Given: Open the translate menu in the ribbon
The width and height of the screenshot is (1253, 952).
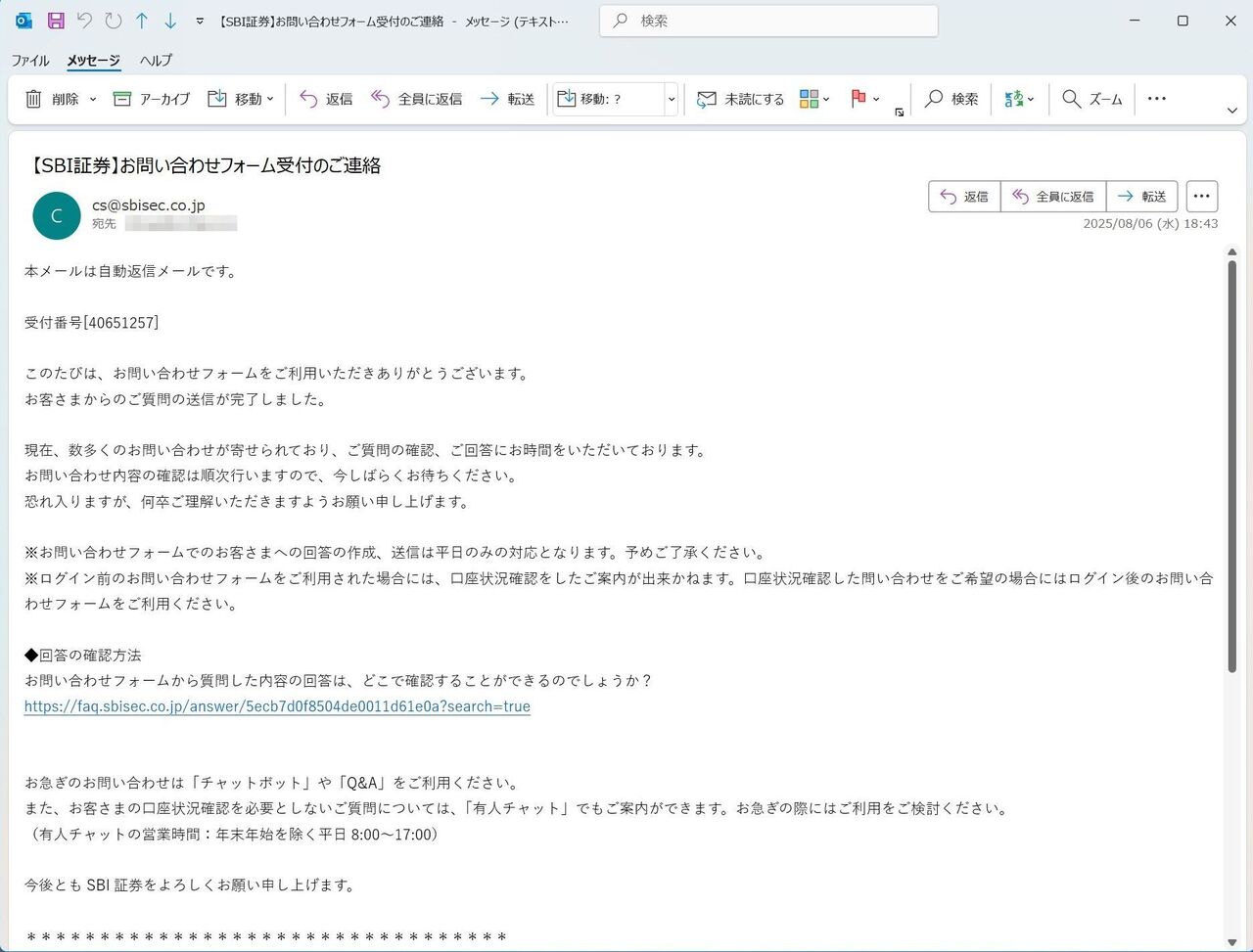Looking at the screenshot, I should coord(1019,99).
